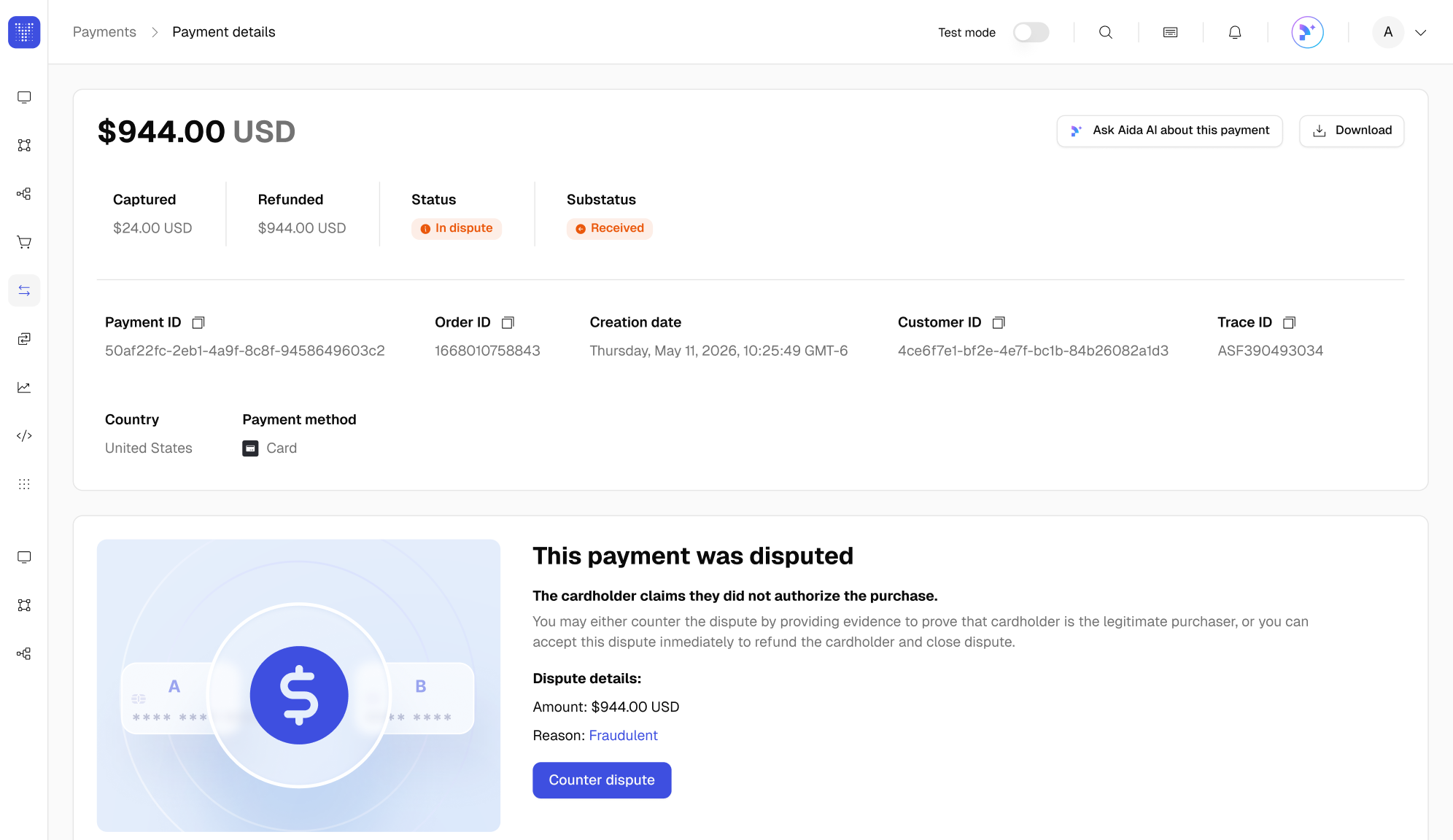Screen dimensions: 1453x840
Task: Copy the Order ID
Action: [x=508, y=322]
